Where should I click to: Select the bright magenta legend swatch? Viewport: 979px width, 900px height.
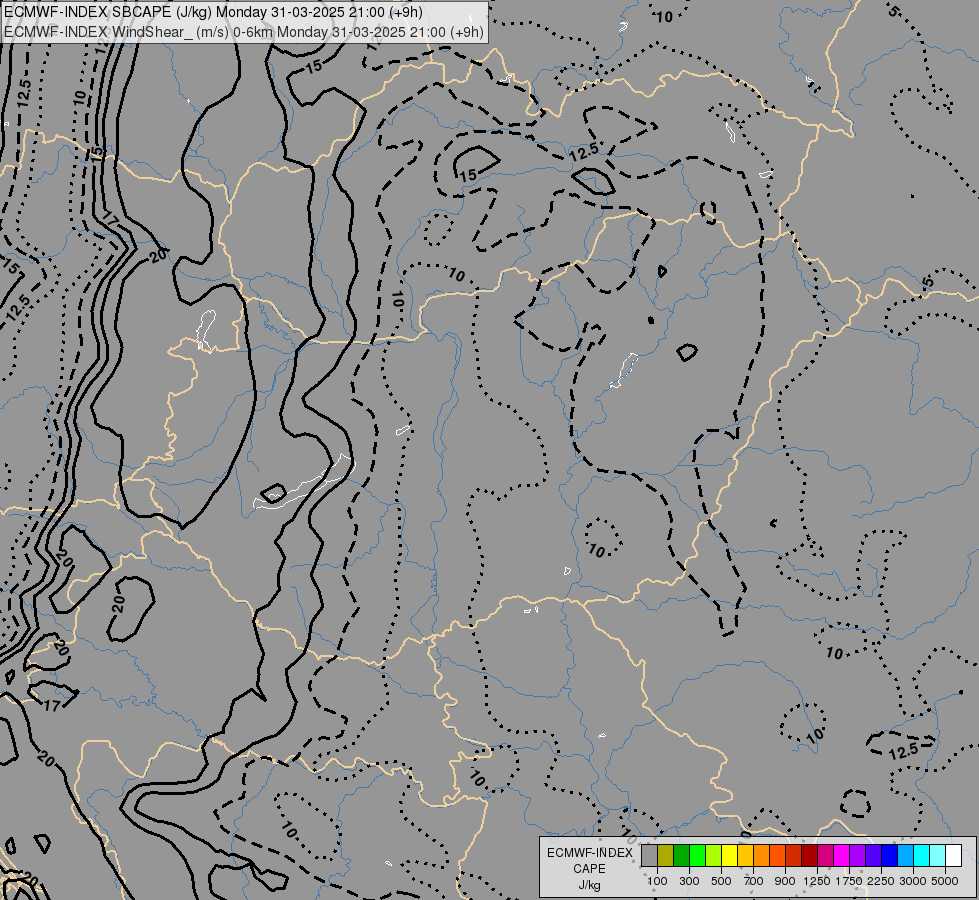click(x=842, y=855)
